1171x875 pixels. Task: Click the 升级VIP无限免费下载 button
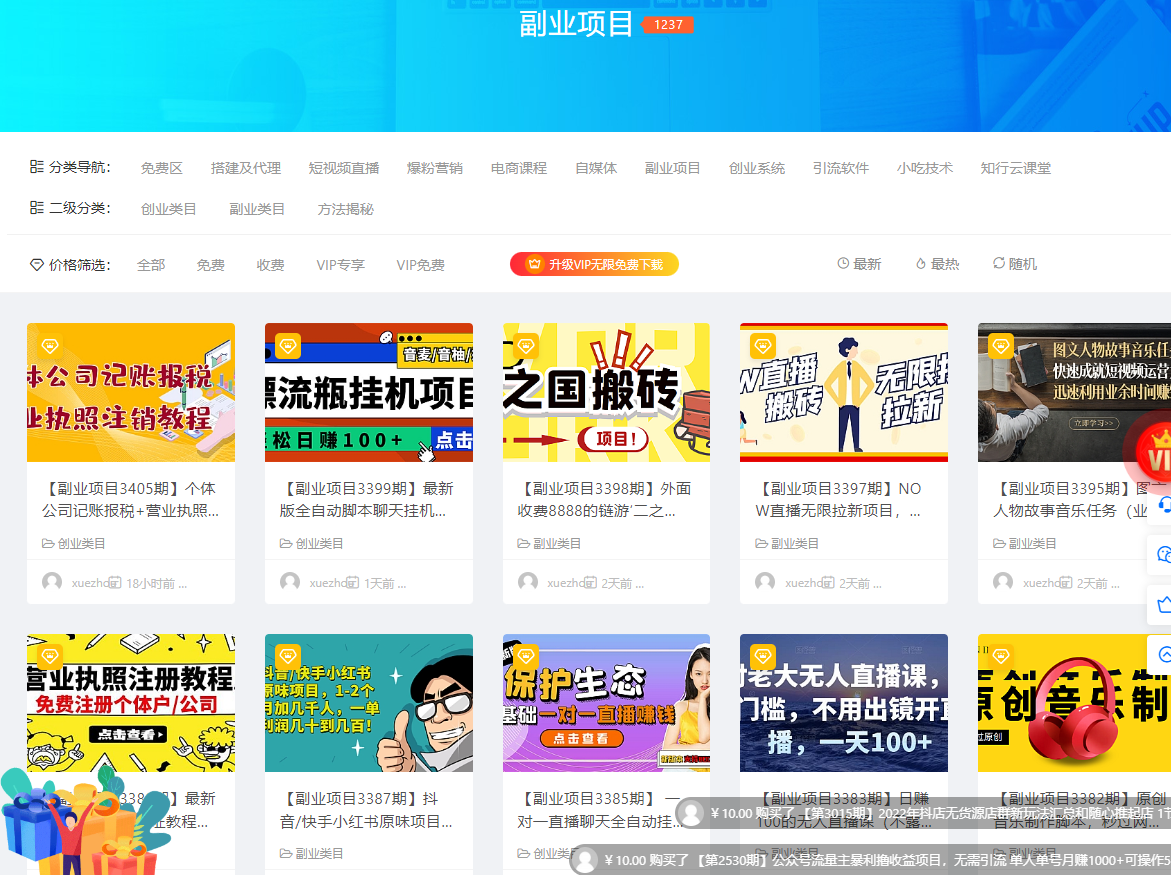[594, 264]
